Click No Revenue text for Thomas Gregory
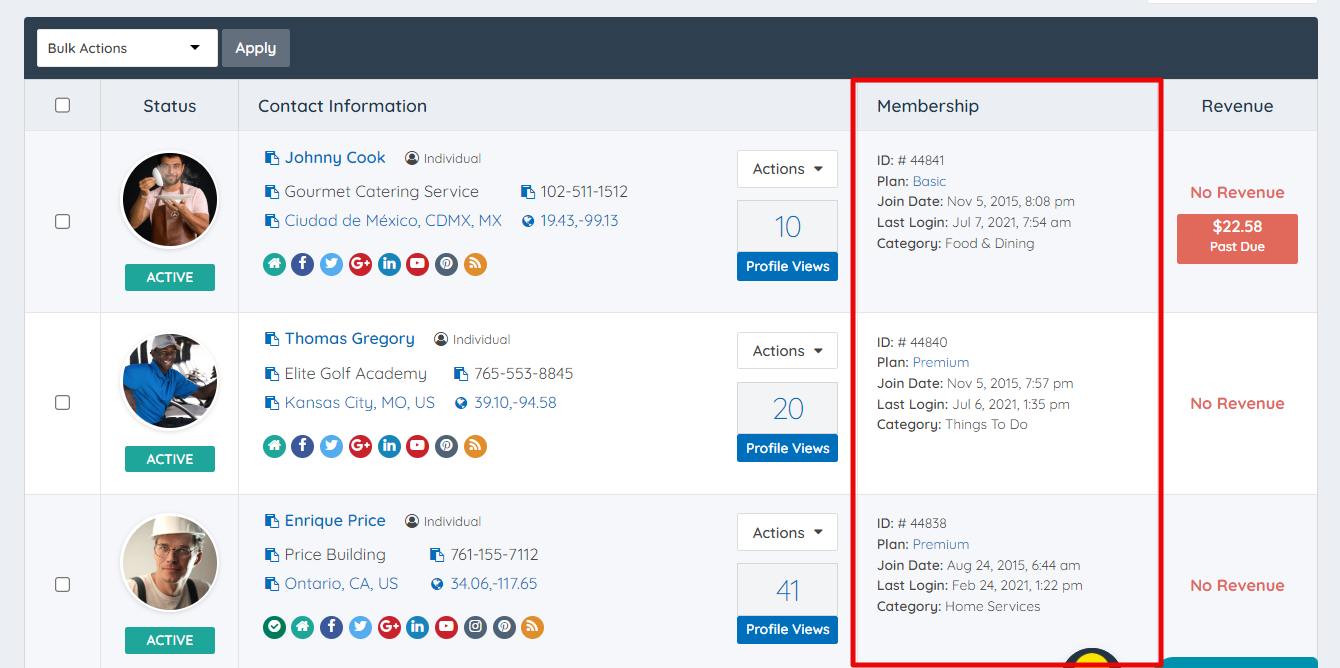1340x668 pixels. [1237, 404]
